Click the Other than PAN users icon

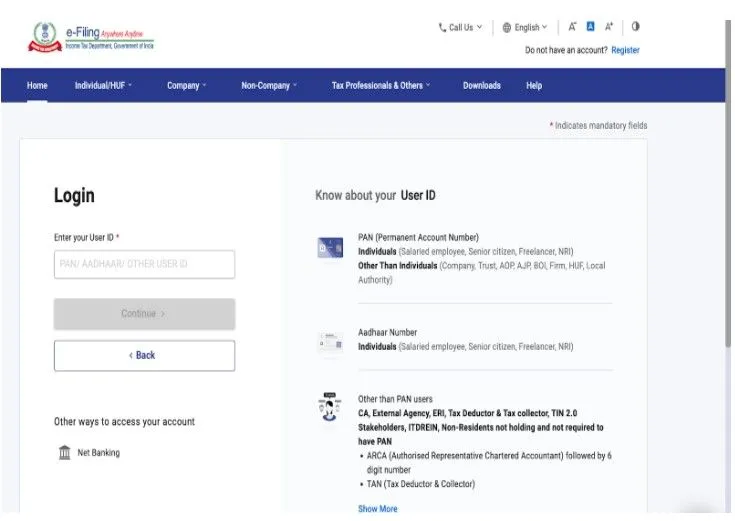(x=330, y=407)
